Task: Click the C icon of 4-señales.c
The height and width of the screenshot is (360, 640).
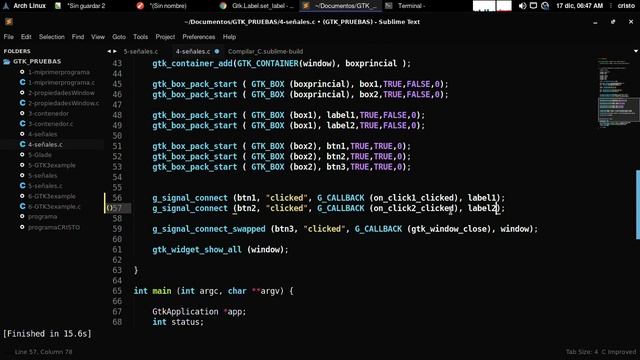Action: pos(22,144)
